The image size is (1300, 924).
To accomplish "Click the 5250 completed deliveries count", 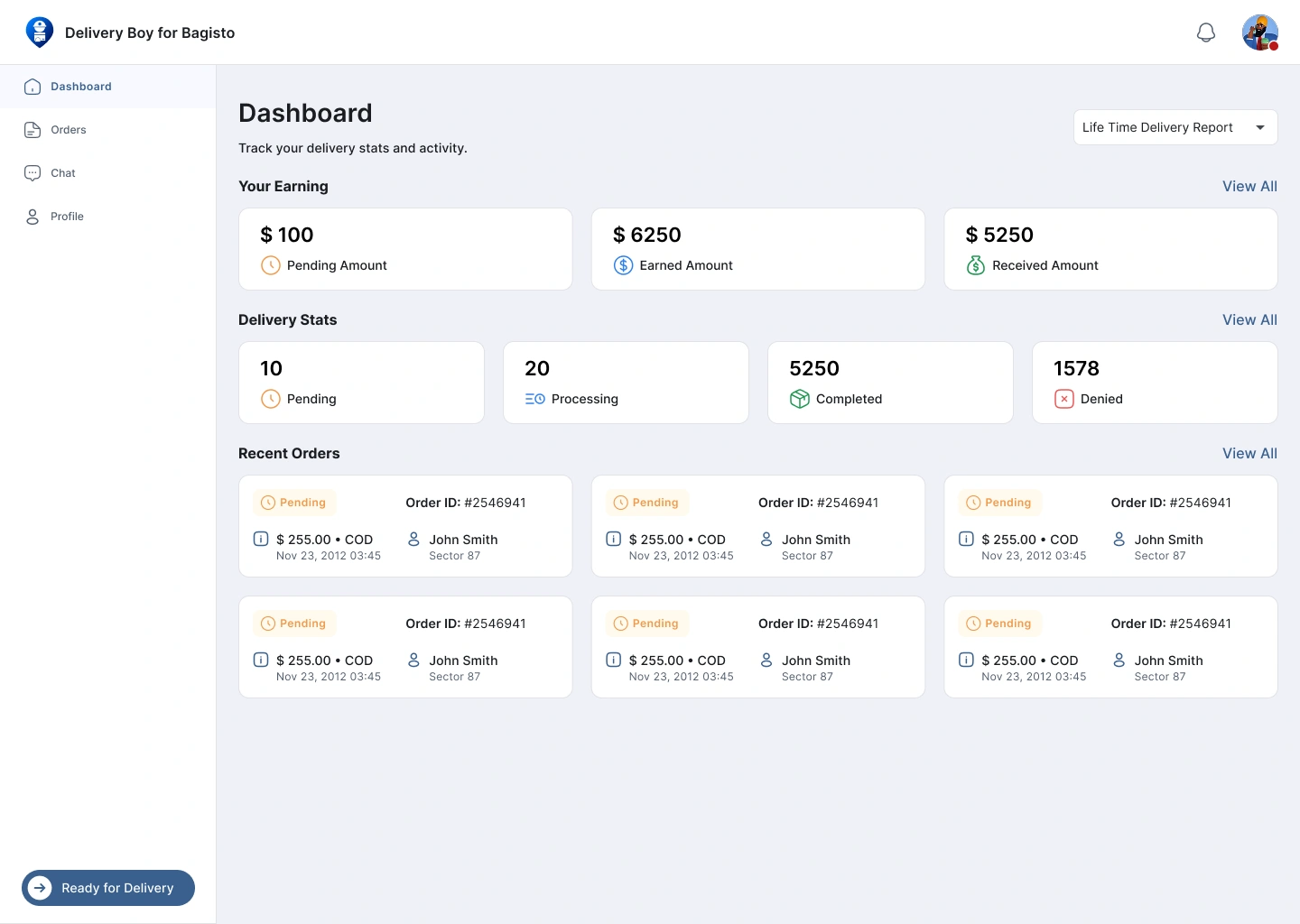I will pyautogui.click(x=814, y=368).
